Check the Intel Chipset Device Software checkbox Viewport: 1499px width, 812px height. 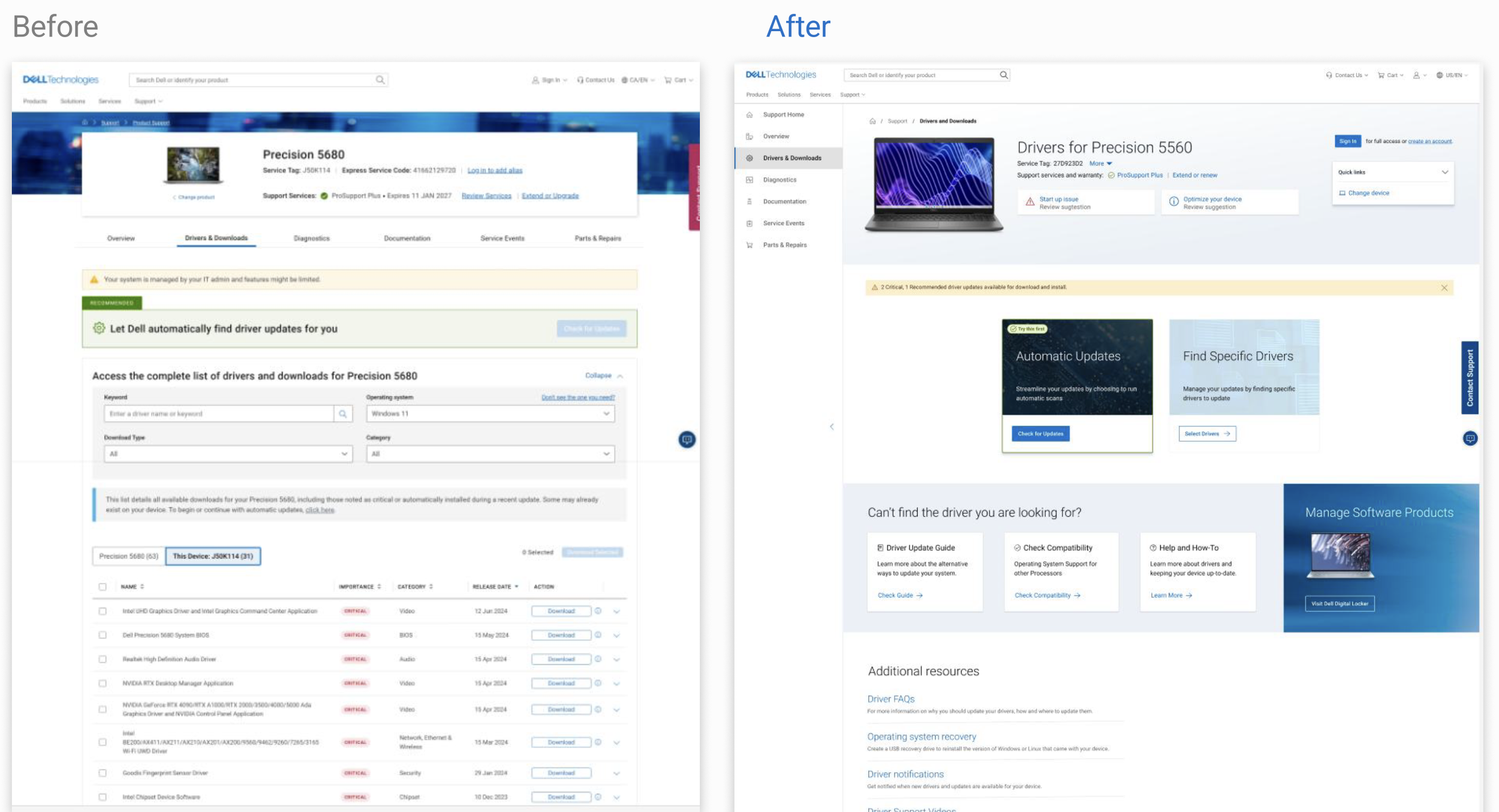tap(103, 797)
